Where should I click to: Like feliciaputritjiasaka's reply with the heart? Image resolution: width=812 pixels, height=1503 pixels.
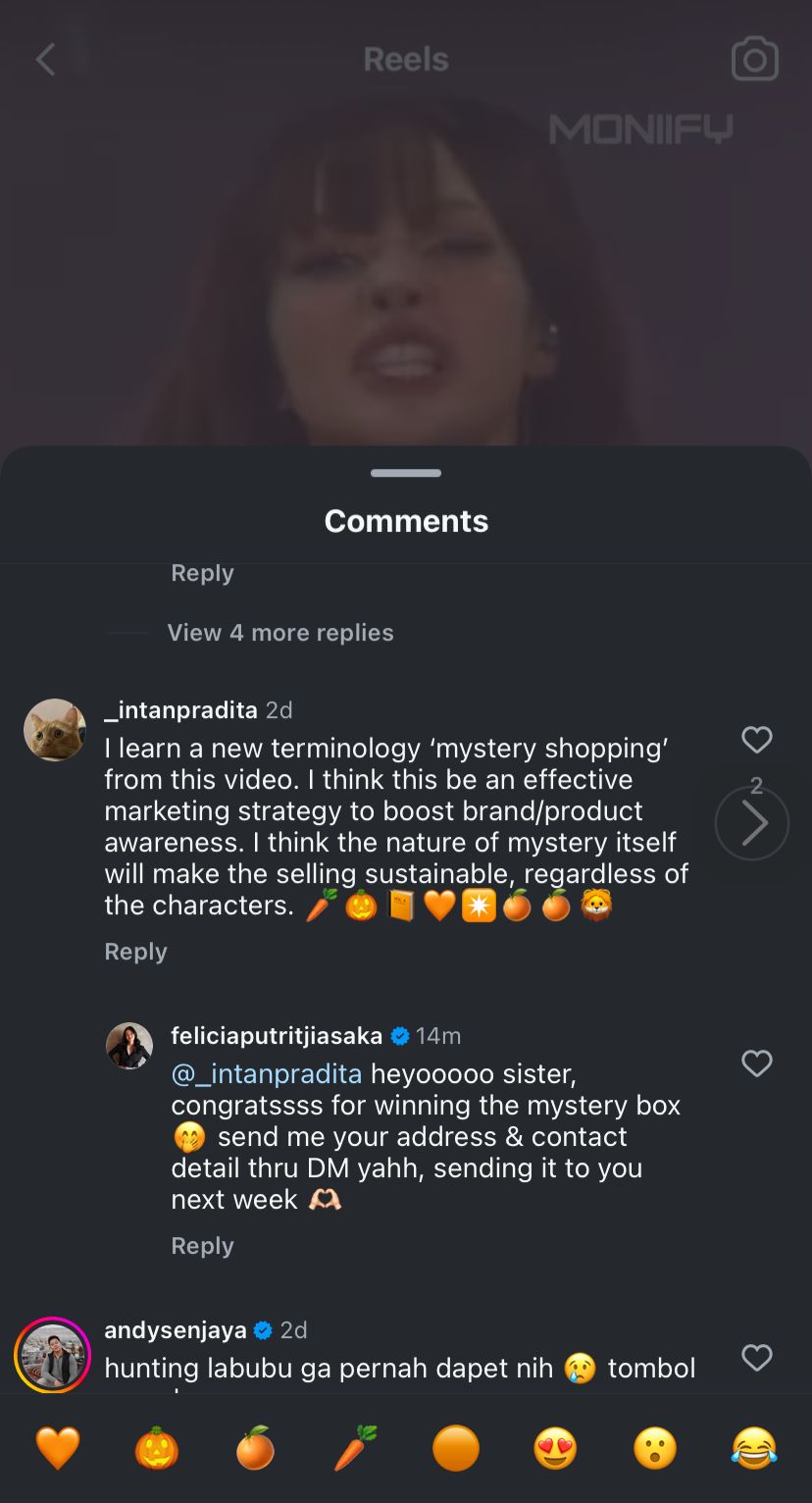756,1063
